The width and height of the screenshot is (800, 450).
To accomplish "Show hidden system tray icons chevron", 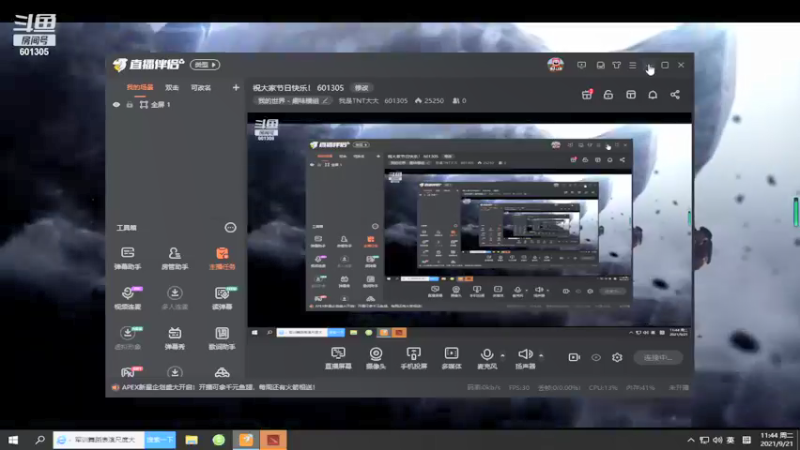I will [x=691, y=440].
